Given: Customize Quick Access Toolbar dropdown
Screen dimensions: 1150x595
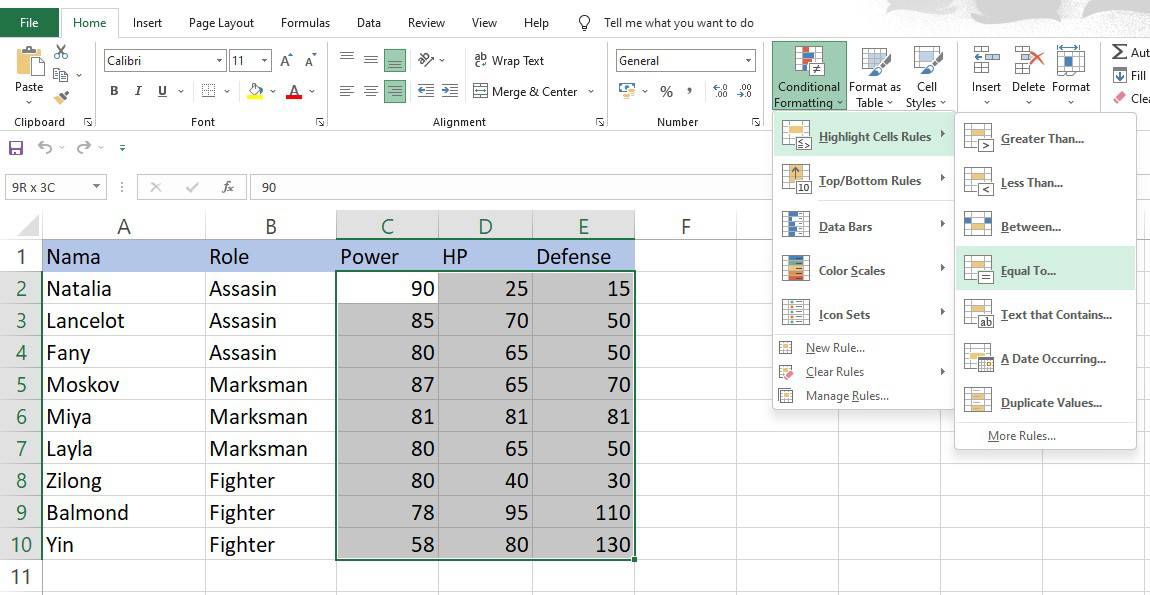Looking at the screenshot, I should (x=122, y=148).
